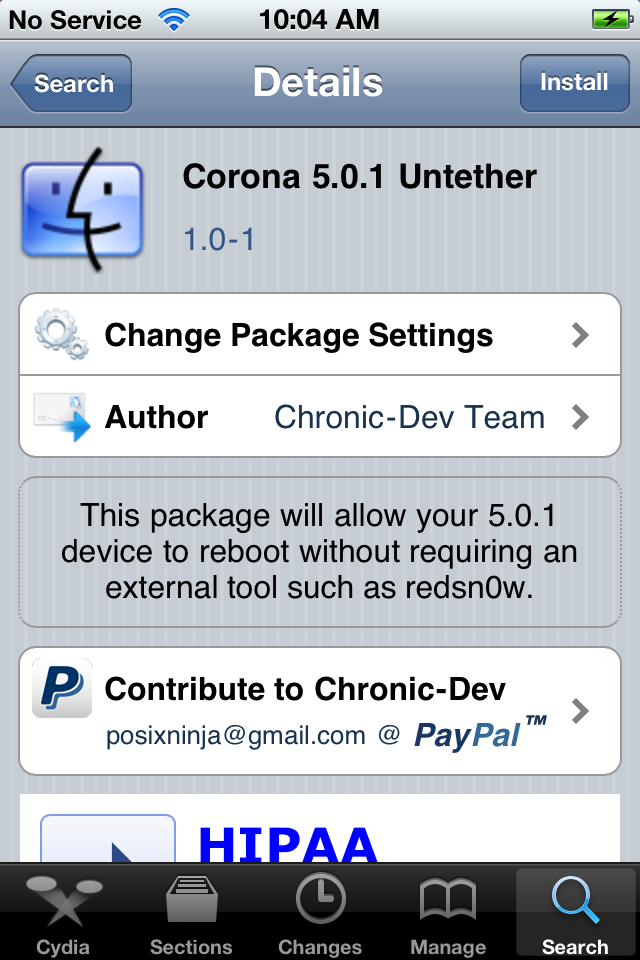Tap the PayPal logo icon
Viewport: 640px width, 960px height.
click(x=62, y=687)
